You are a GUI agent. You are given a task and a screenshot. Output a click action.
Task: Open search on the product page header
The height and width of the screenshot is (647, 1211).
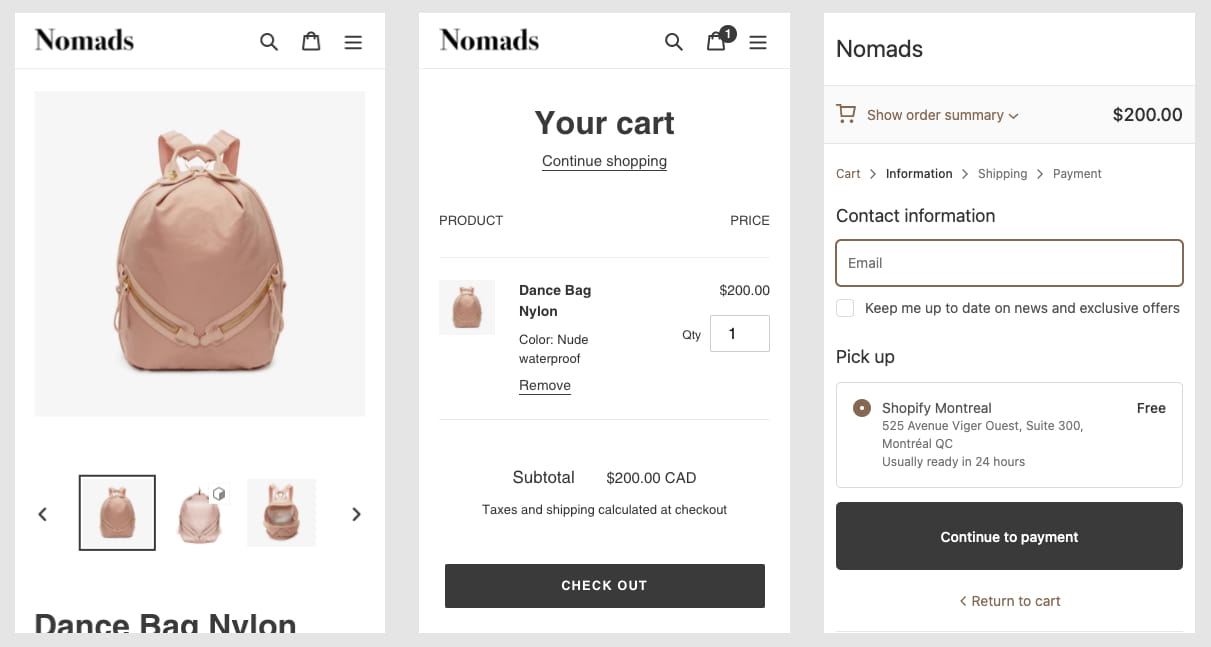[269, 41]
